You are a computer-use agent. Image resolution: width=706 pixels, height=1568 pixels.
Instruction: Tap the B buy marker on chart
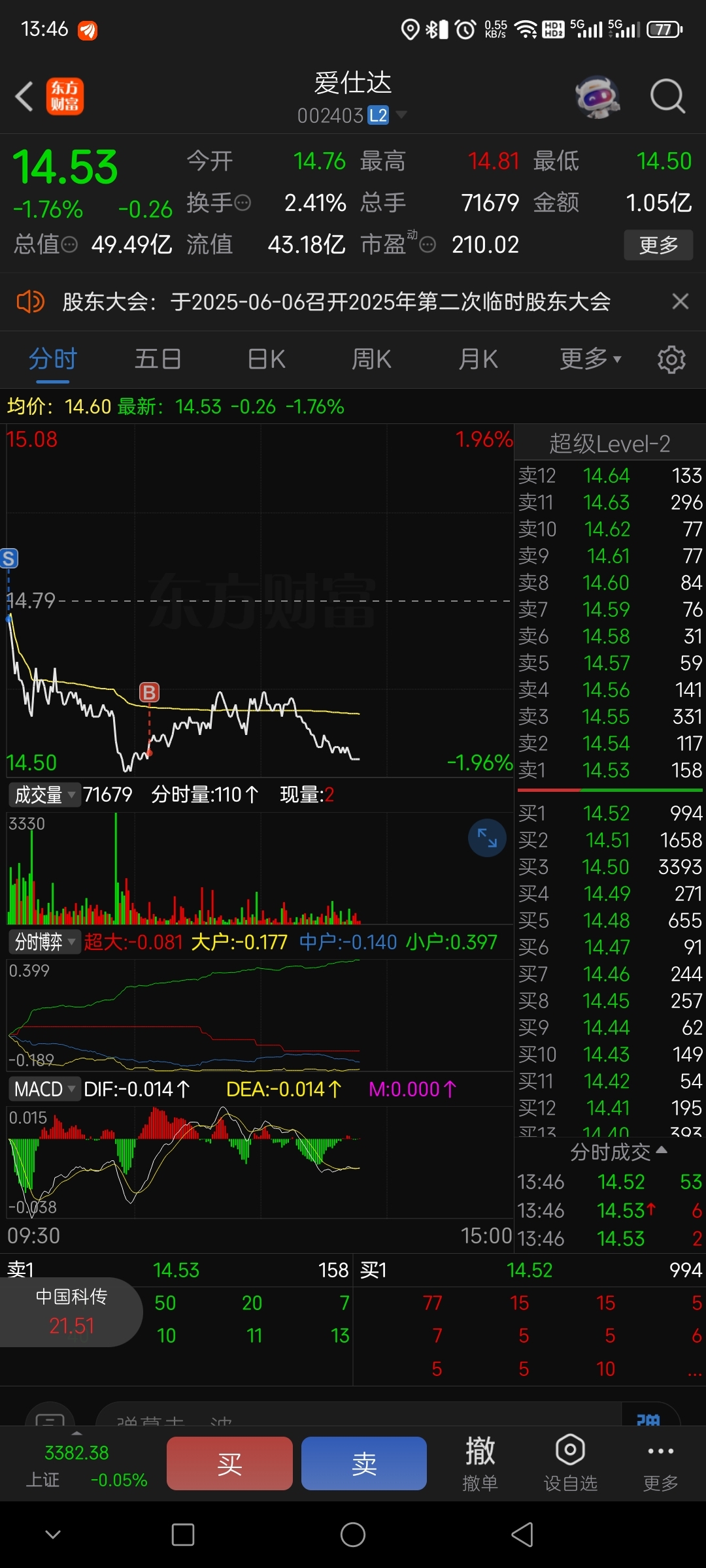click(x=149, y=692)
